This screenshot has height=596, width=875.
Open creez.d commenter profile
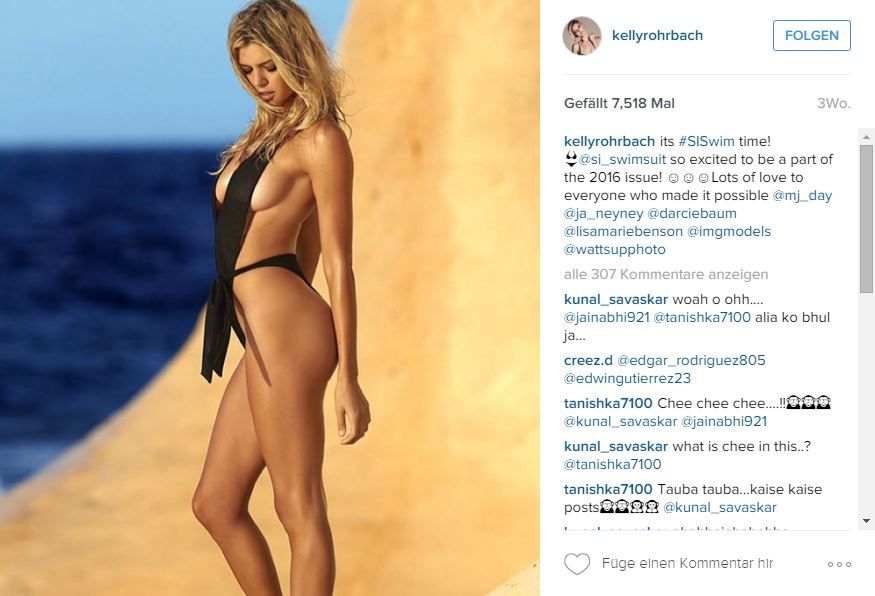(588, 361)
